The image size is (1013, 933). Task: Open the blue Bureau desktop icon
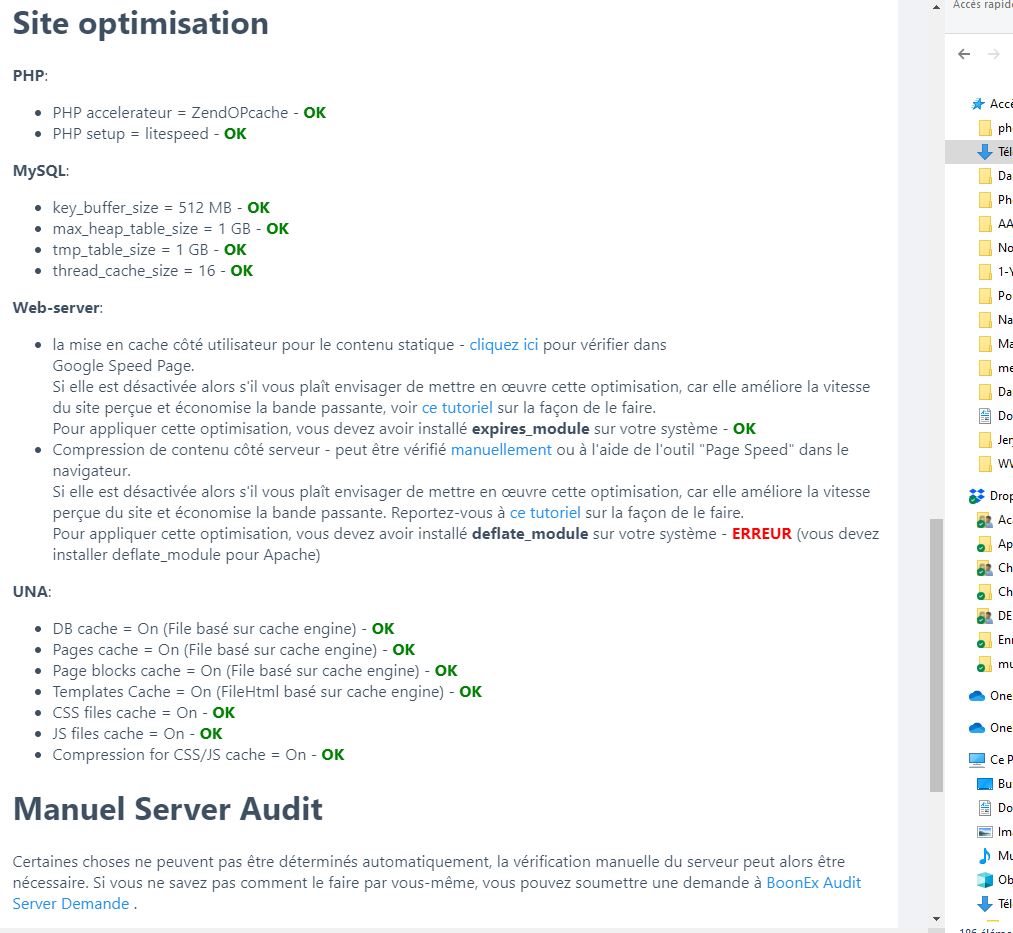(x=984, y=784)
